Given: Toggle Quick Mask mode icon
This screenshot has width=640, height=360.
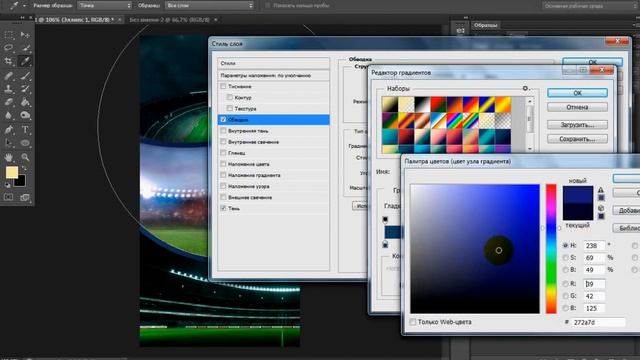Looking at the screenshot, I should tap(9, 197).
